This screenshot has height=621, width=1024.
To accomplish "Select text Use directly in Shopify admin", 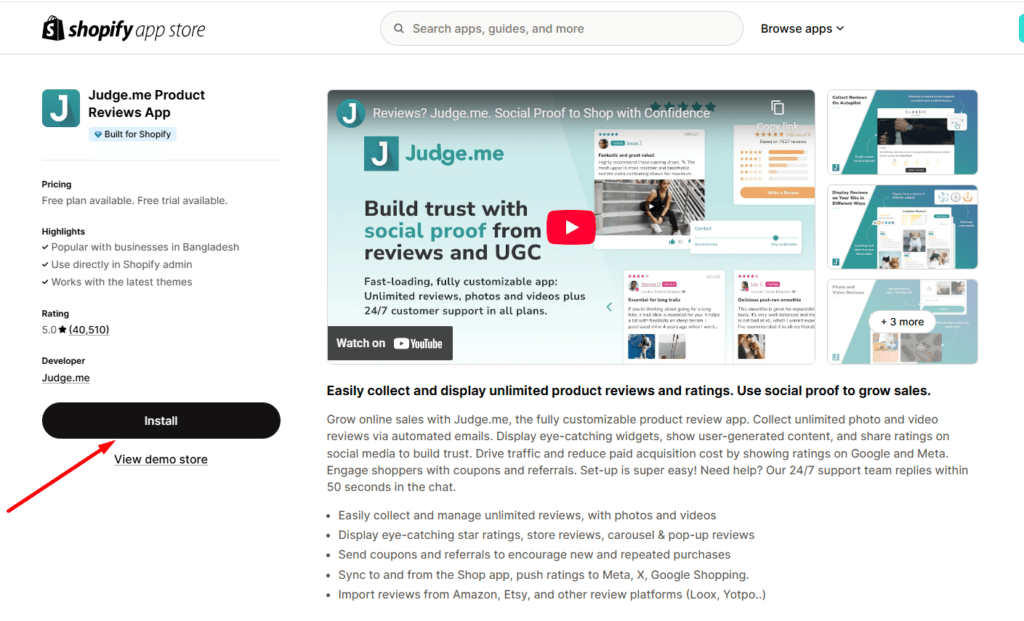I will 121,264.
